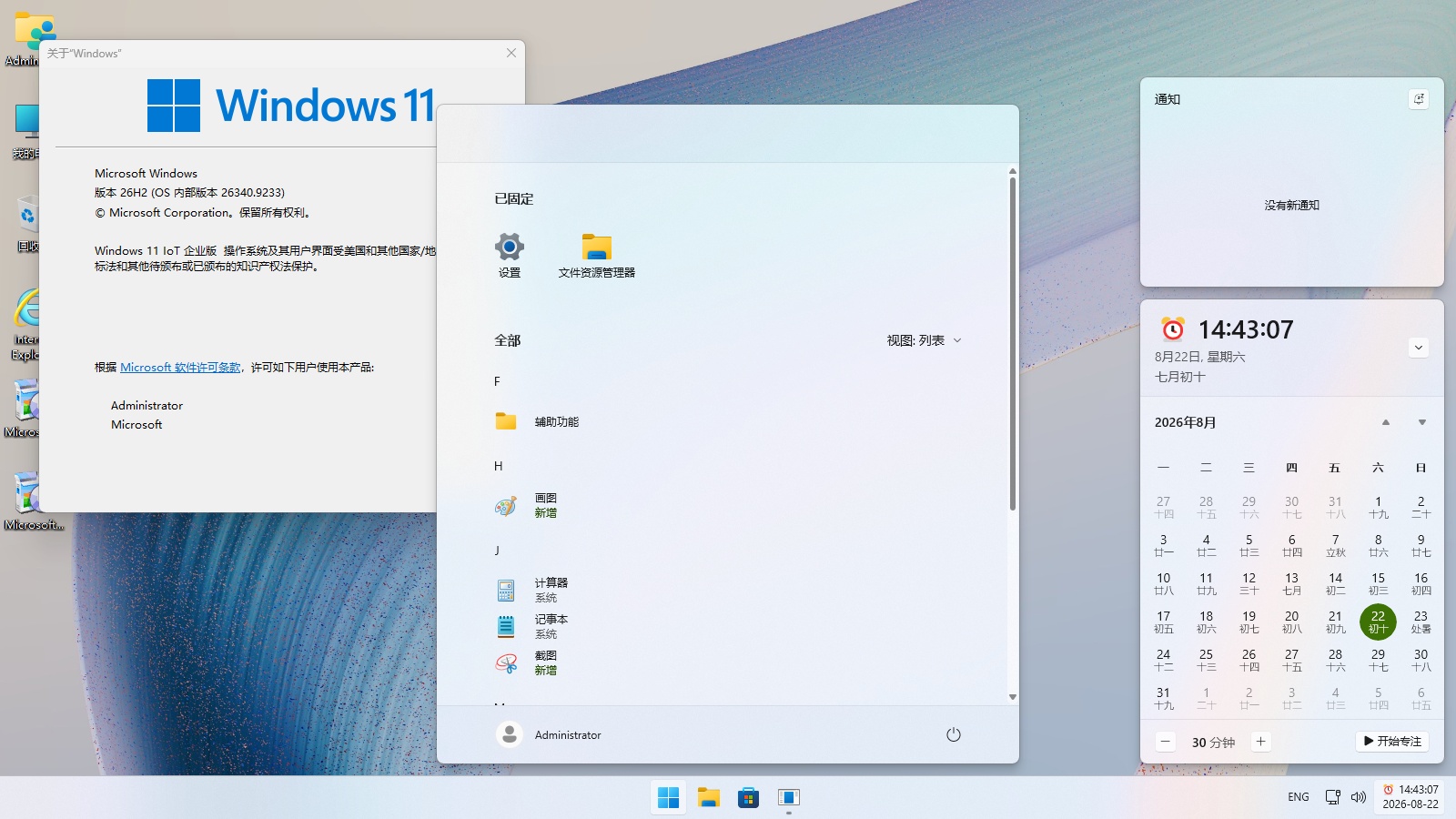Click the 已固定 pinned section heading
This screenshot has height=819, width=1456.
tap(514, 198)
